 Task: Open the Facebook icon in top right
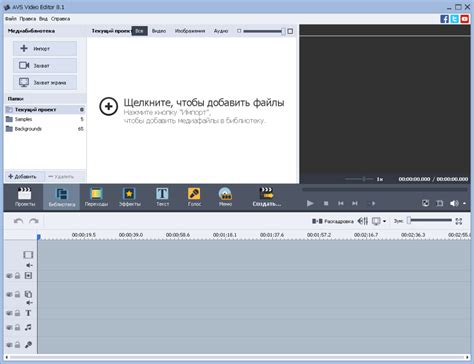pos(444,19)
